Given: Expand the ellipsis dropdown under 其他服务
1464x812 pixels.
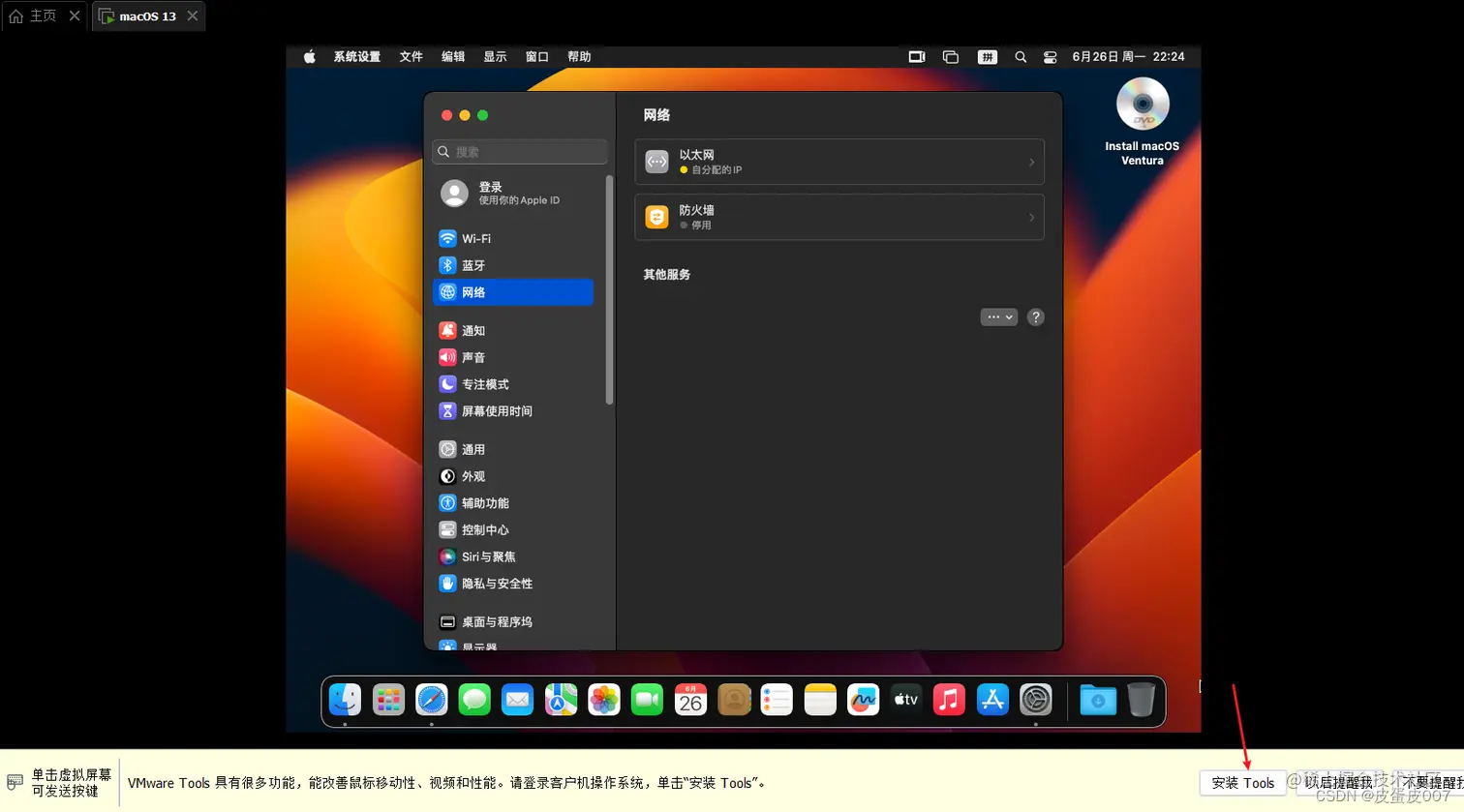Looking at the screenshot, I should pos(999,317).
